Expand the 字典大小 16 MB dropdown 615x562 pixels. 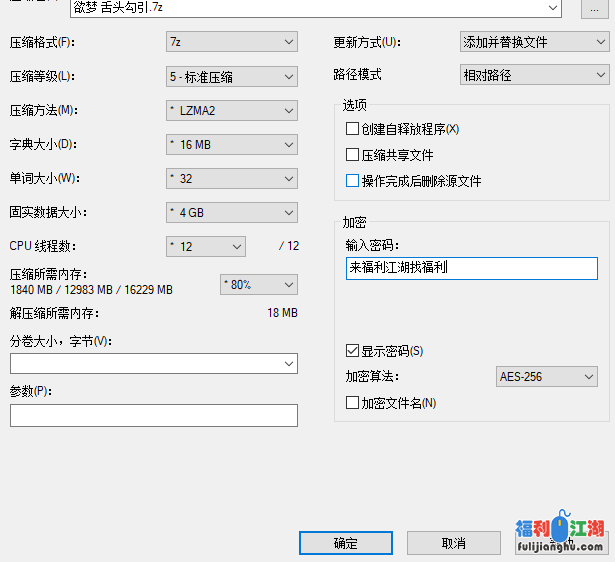231,145
